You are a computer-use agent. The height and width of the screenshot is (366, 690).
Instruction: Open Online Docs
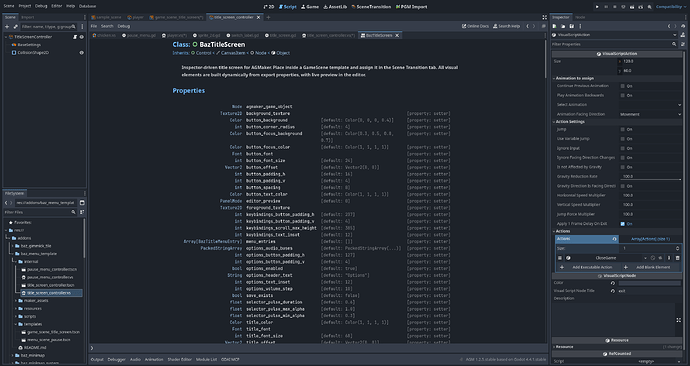click(x=475, y=26)
